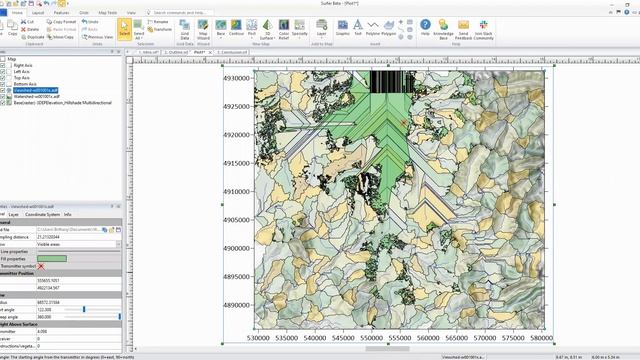Select the Polygon drawing tool
This screenshot has width=640, height=360.
(389, 28)
